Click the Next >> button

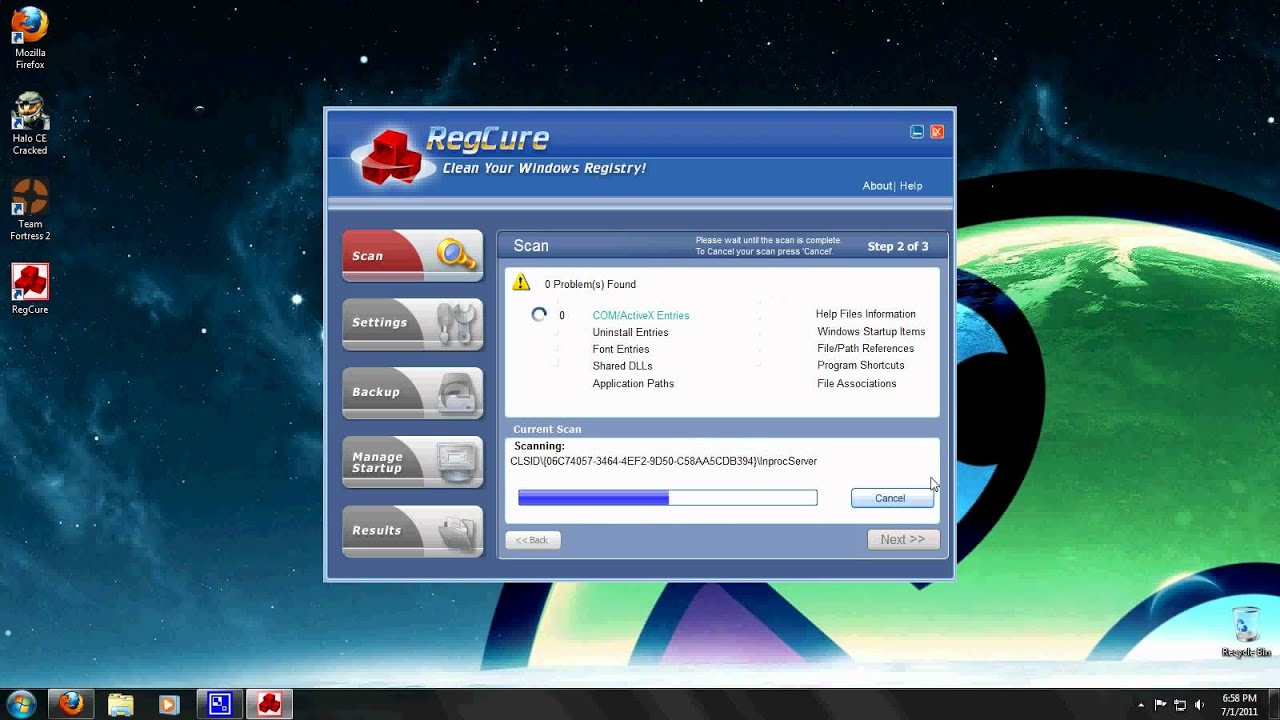(x=903, y=539)
